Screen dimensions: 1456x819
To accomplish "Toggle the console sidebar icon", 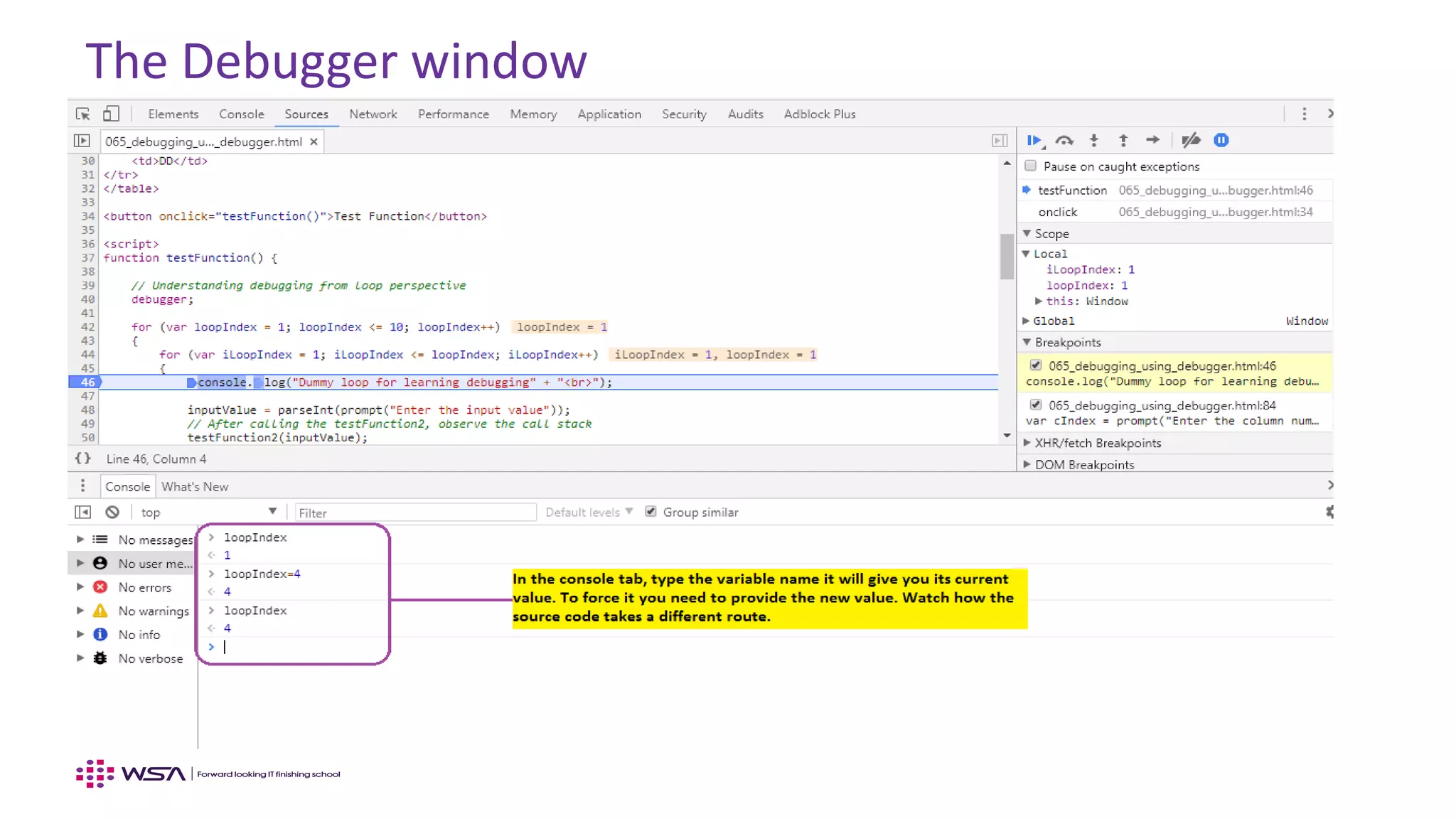I will [x=82, y=512].
